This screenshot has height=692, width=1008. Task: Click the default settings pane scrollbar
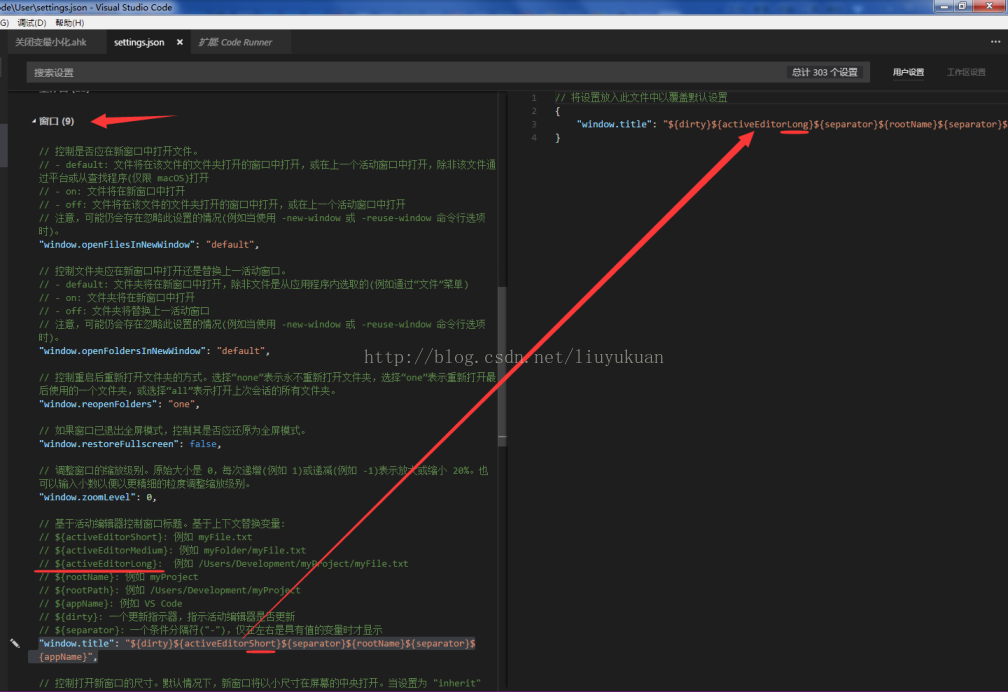(502, 367)
